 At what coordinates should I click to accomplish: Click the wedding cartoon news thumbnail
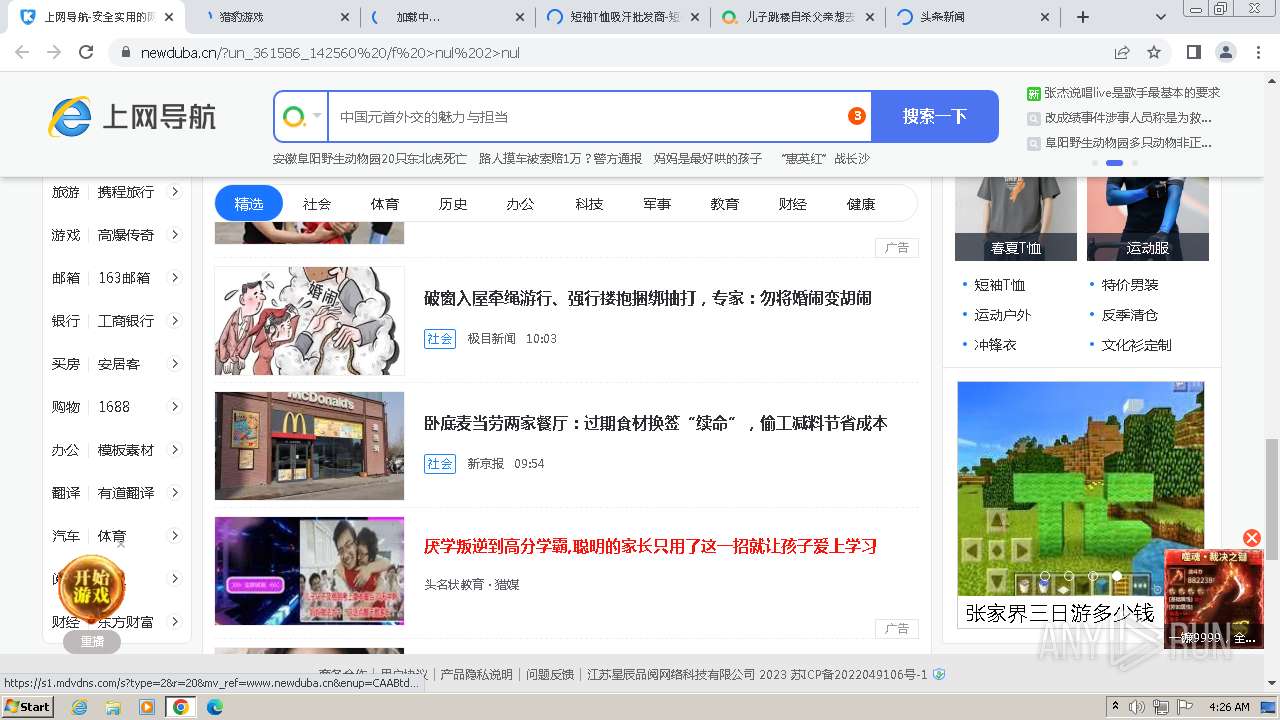(309, 320)
